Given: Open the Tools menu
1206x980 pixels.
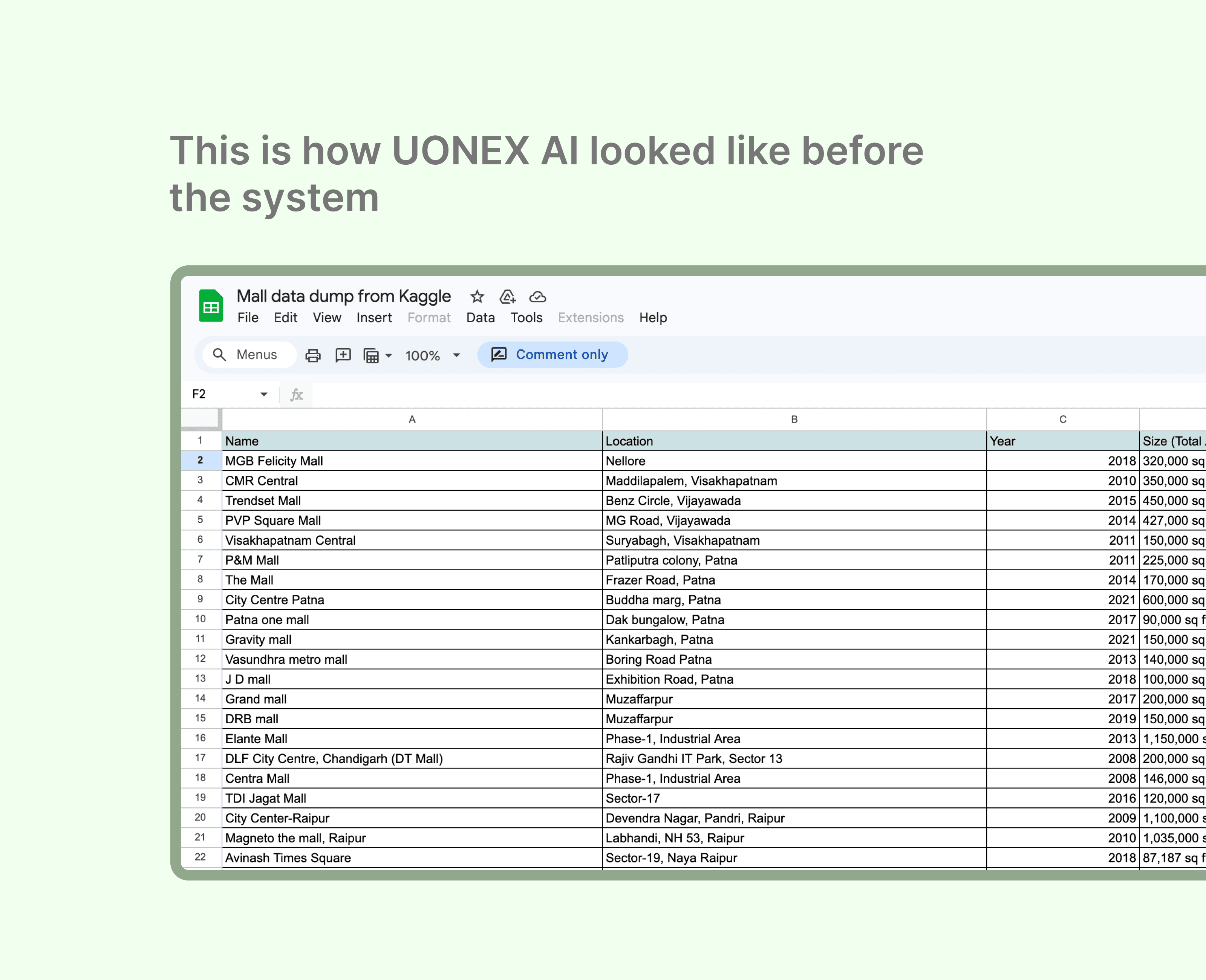Looking at the screenshot, I should point(526,318).
